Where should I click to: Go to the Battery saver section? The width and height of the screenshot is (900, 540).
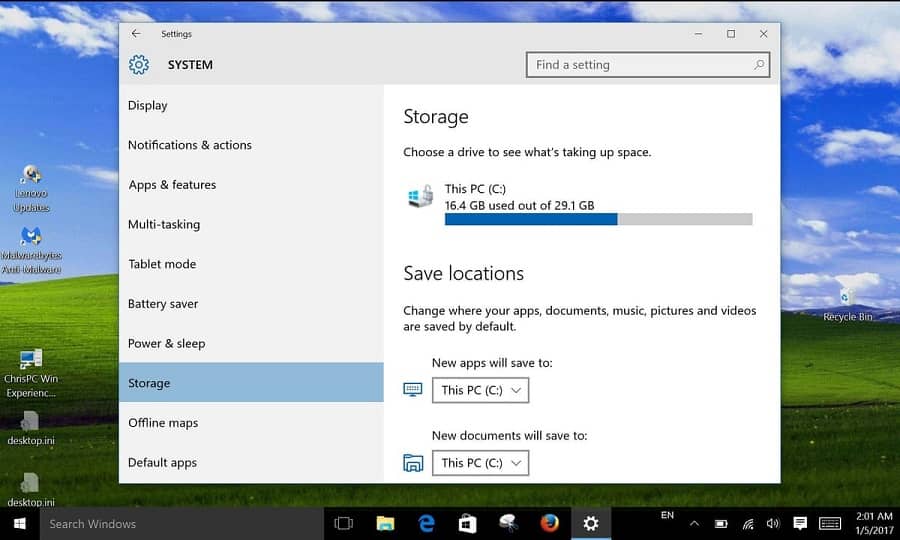[163, 304]
